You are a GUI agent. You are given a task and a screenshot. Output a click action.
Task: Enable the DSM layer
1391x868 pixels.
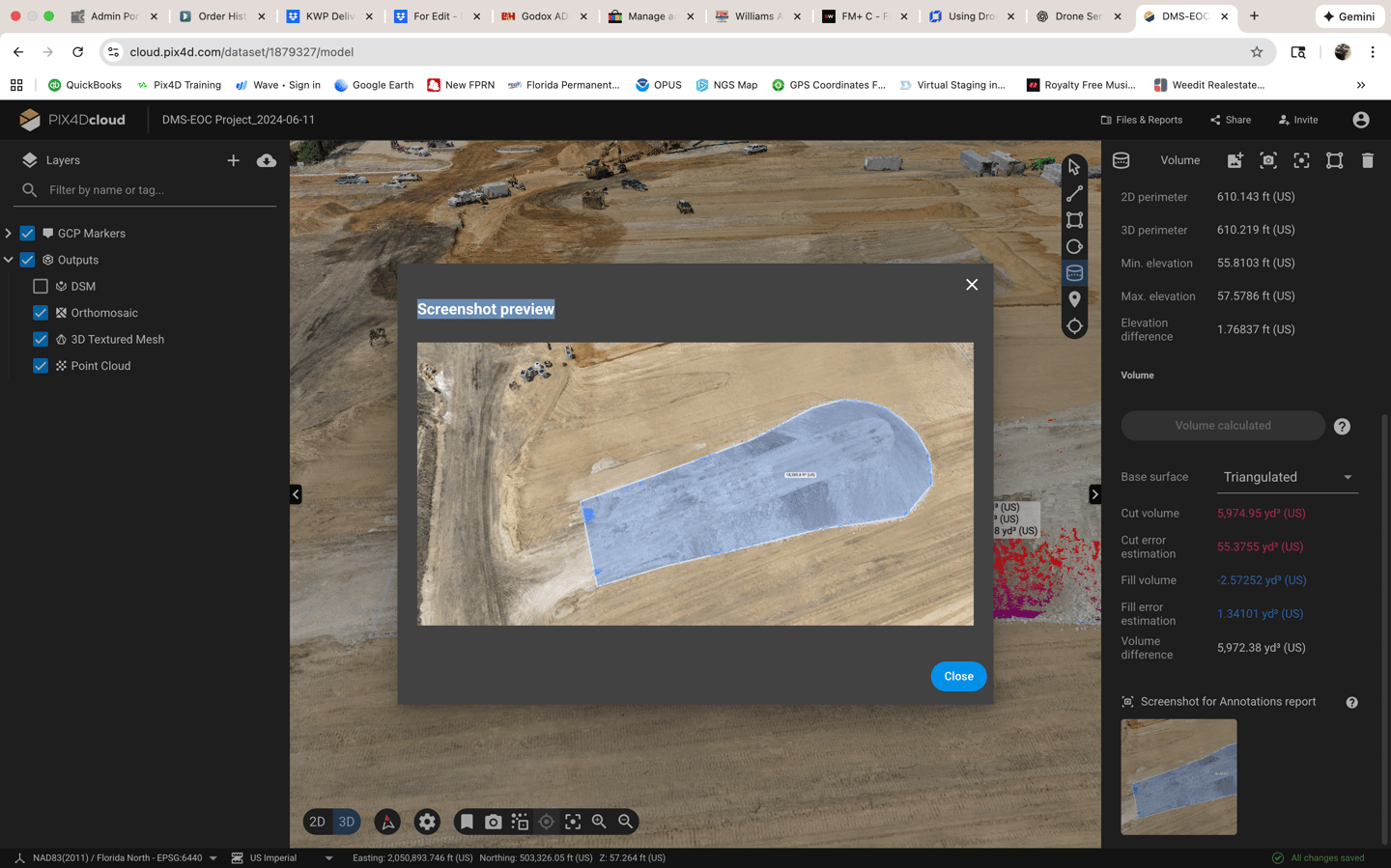pyautogui.click(x=40, y=286)
